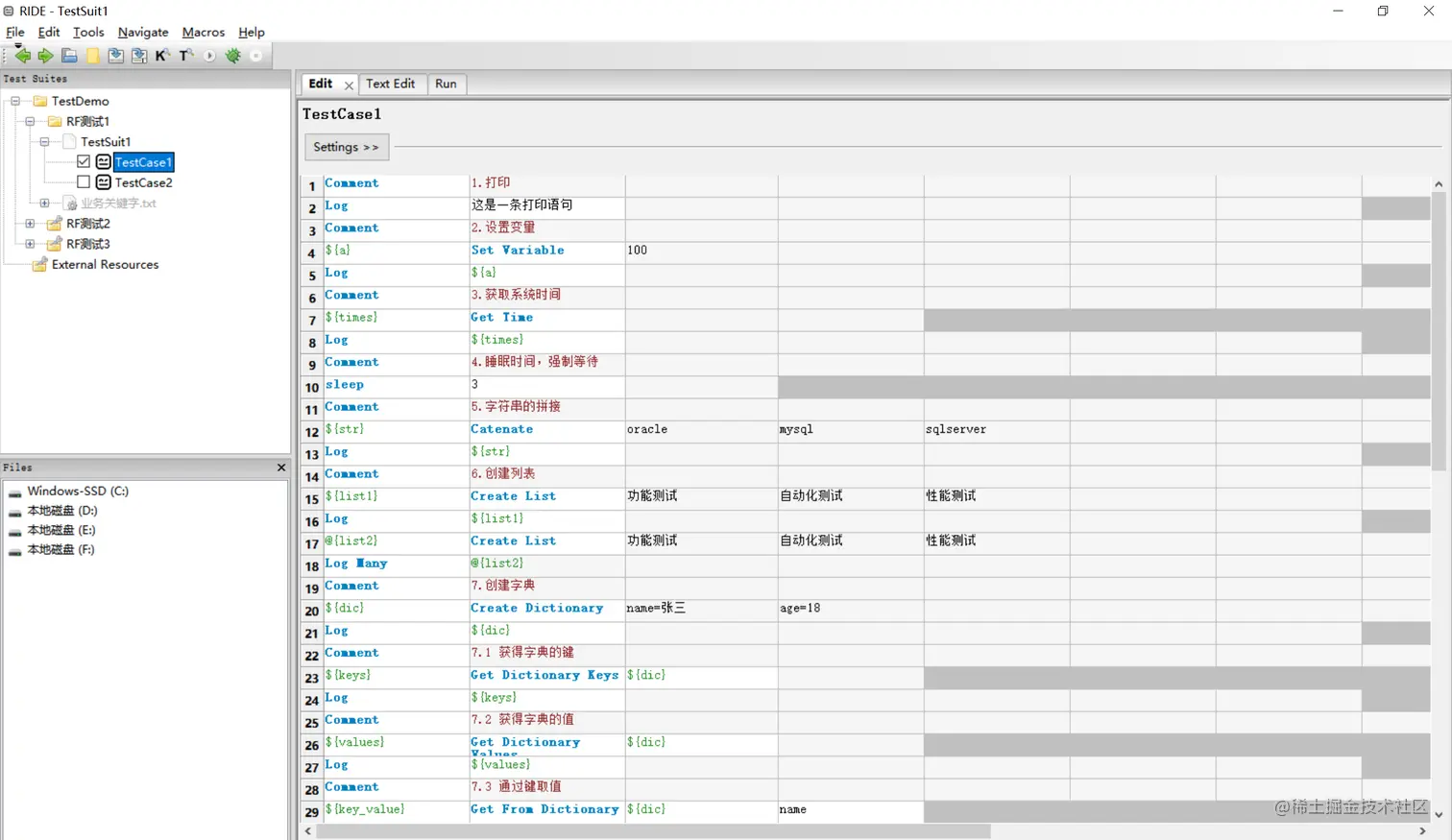
Task: Select the 本地磁盘 (D:) drive entry
Action: pyautogui.click(x=61, y=511)
